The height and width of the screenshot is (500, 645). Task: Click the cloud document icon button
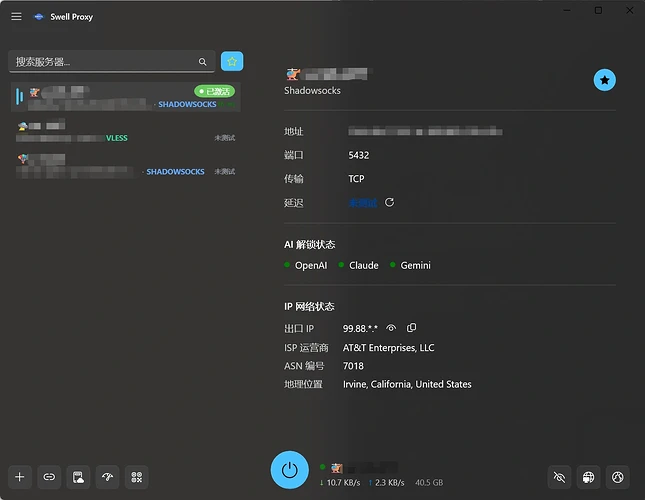click(x=78, y=477)
